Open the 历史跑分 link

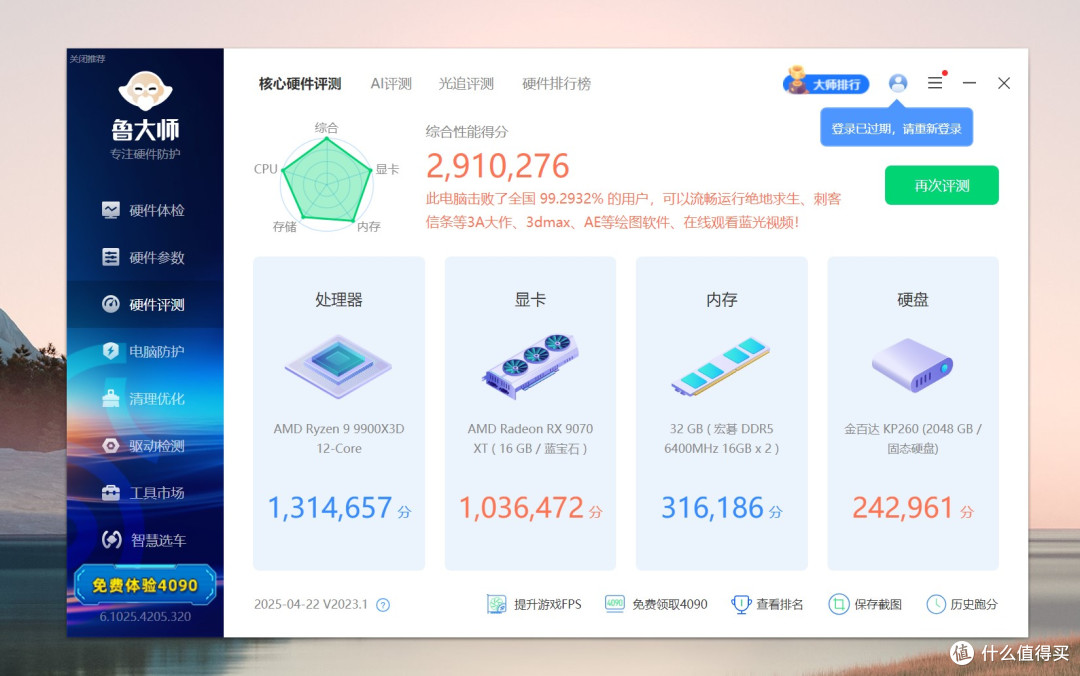click(x=974, y=604)
